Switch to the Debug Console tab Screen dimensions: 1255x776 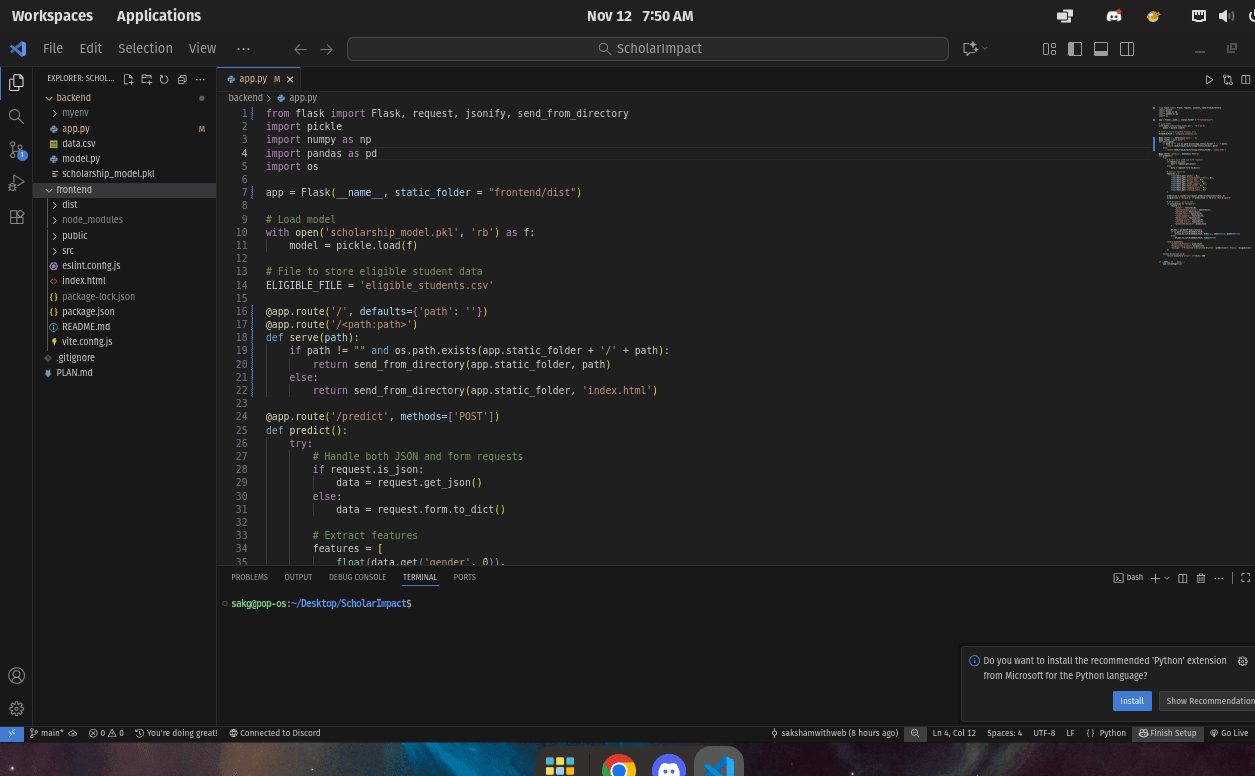coord(357,577)
